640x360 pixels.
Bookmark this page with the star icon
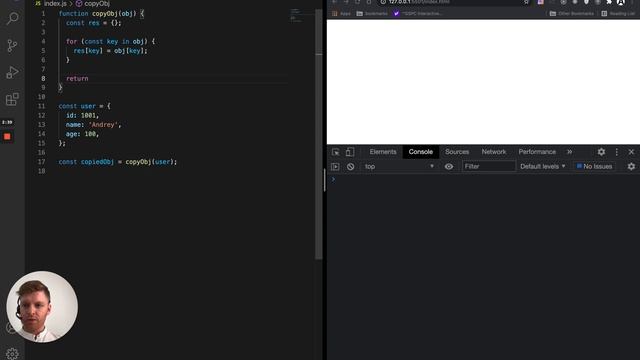(527, 2)
